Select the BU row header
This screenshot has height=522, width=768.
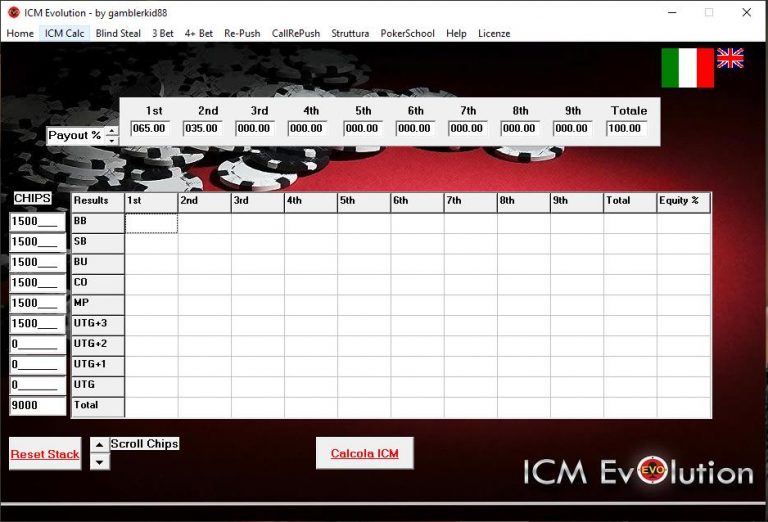[98, 264]
